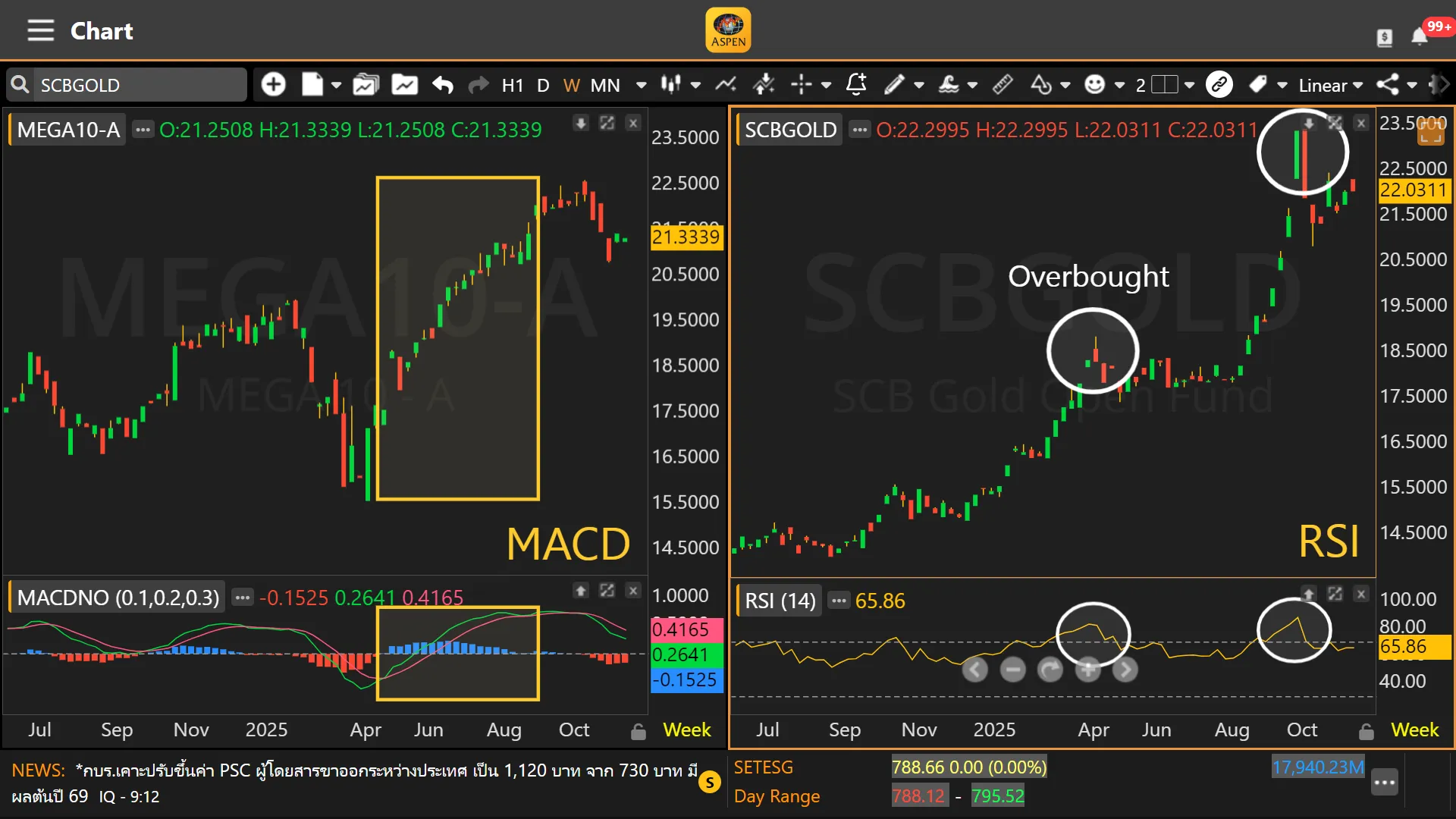Open the indicators line chart icon
The width and height of the screenshot is (1456, 819).
pos(726,84)
